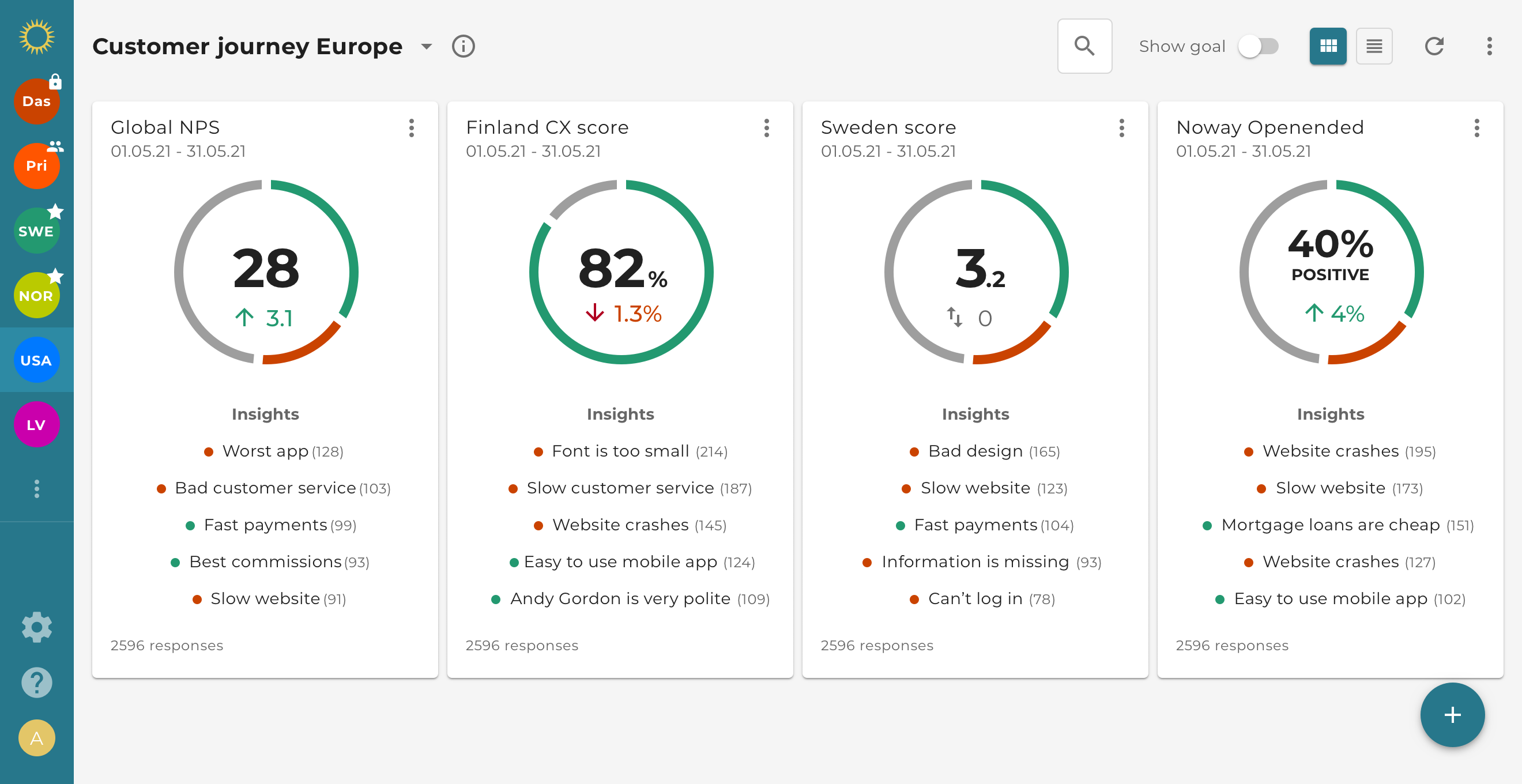Switch to list view

(1374, 46)
